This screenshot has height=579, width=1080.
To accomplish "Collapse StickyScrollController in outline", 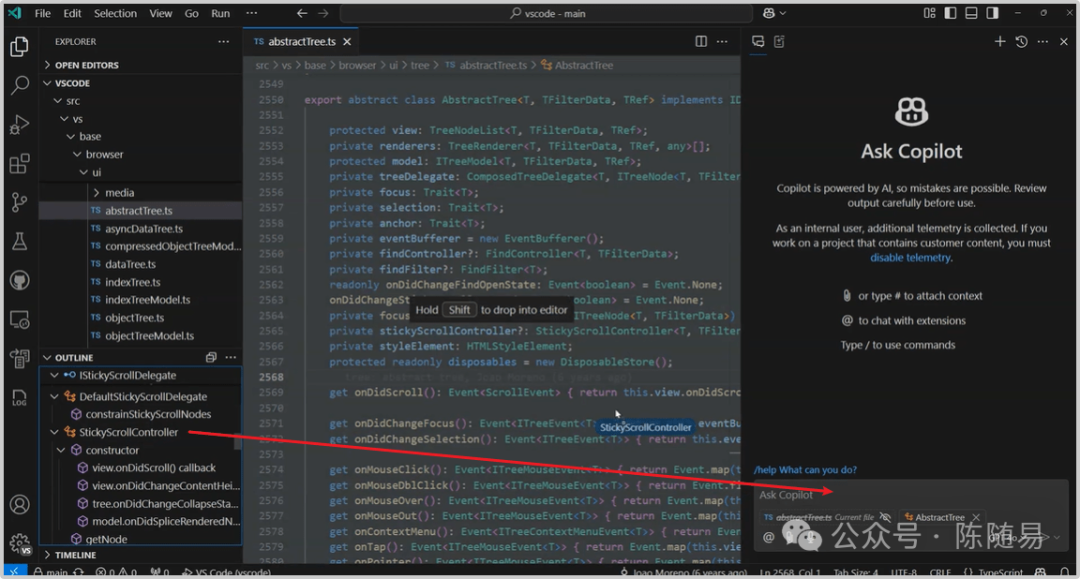I will [54, 432].
